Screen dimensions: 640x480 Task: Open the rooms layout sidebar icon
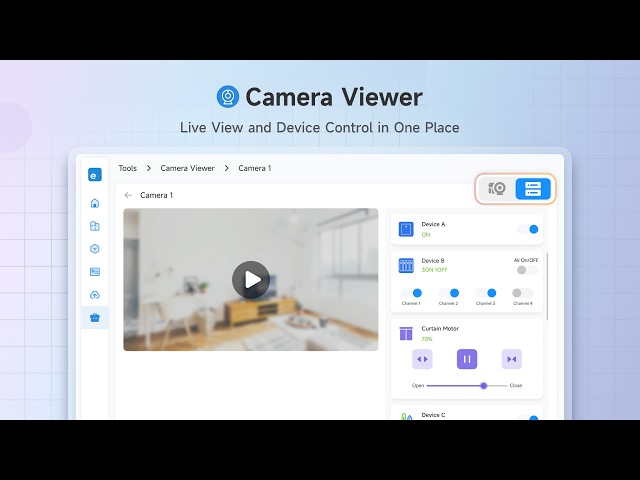[95, 226]
